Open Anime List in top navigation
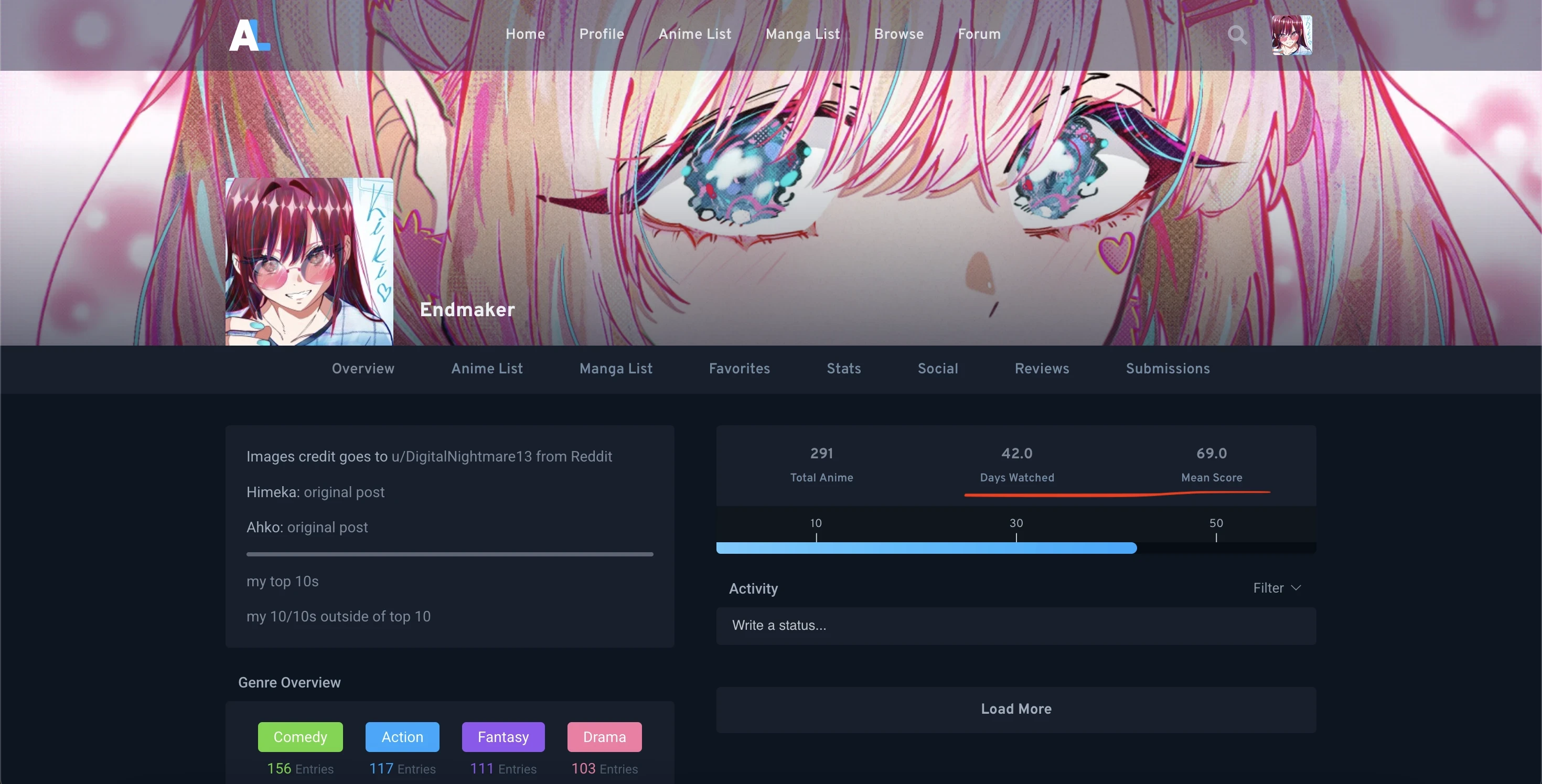Image resolution: width=1542 pixels, height=784 pixels. [x=695, y=34]
